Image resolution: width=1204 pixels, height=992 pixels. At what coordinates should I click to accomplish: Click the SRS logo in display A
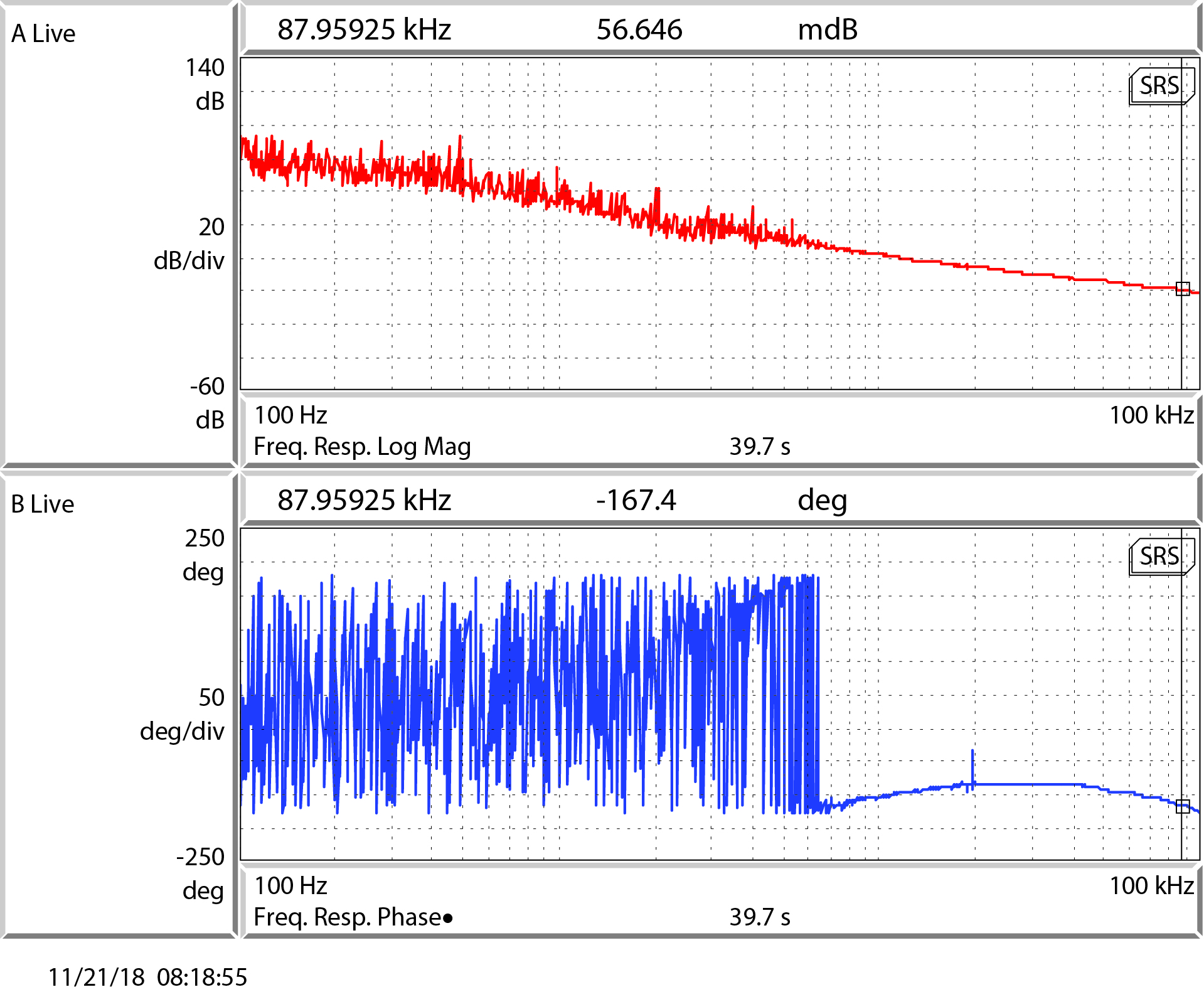[x=1161, y=86]
